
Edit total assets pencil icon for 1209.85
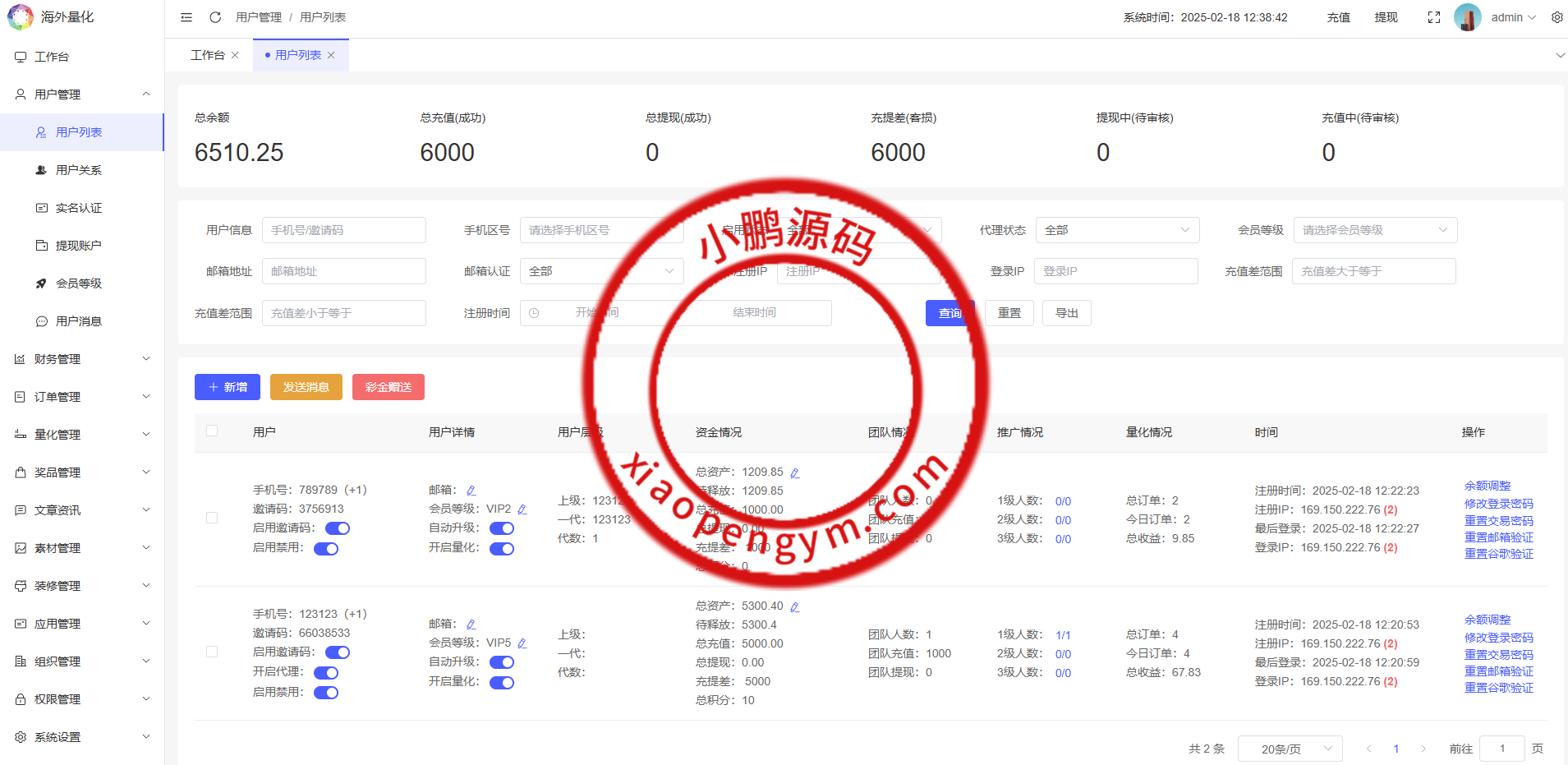tap(795, 472)
